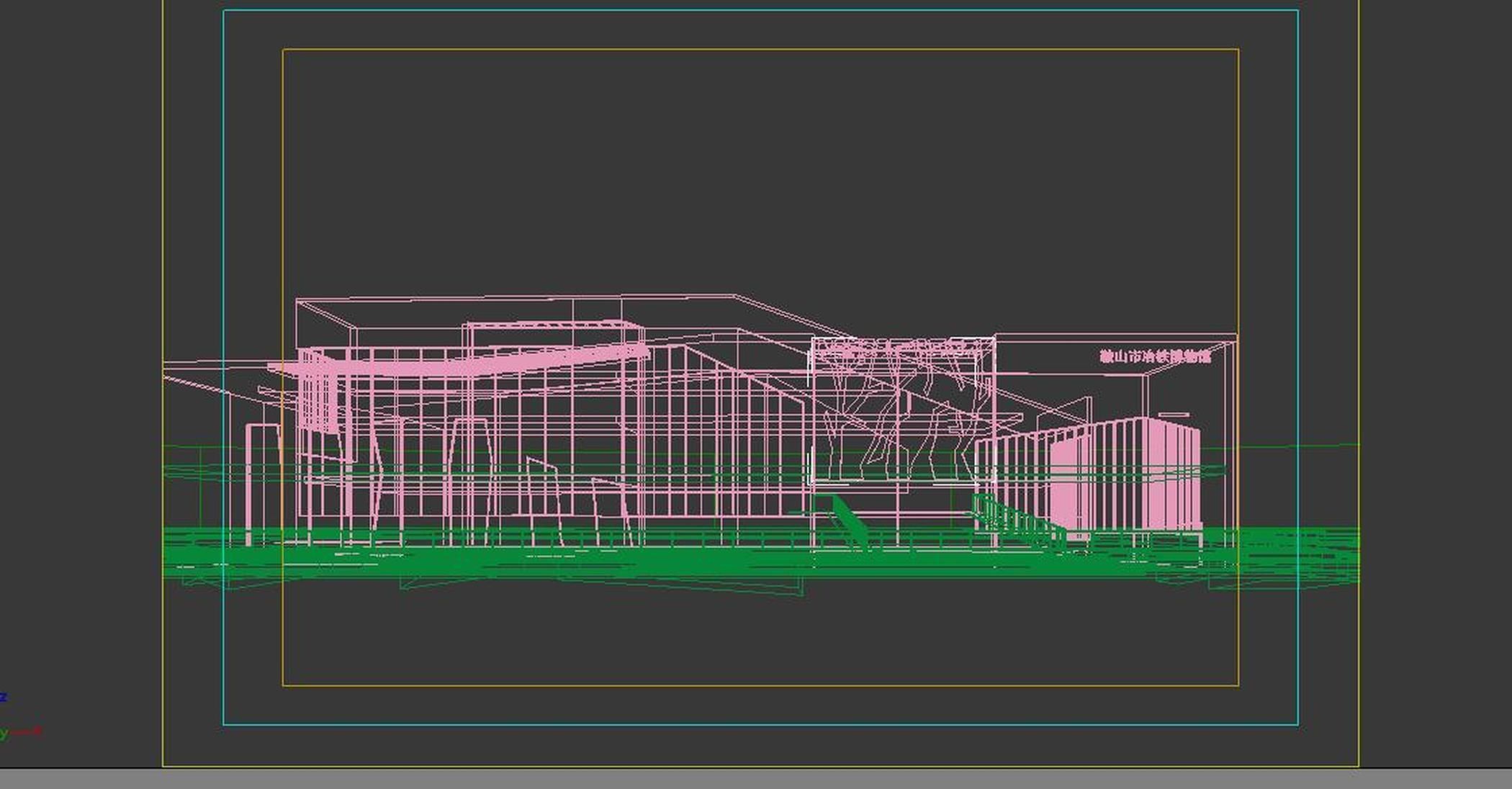Select the small pink bar above the block building
The image size is (1512, 789).
point(1174,415)
